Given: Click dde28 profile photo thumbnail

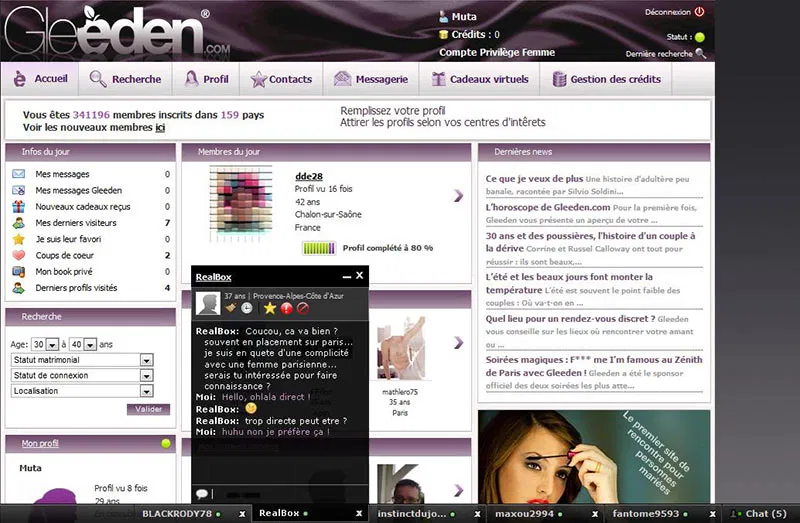Looking at the screenshot, I should [x=241, y=204].
